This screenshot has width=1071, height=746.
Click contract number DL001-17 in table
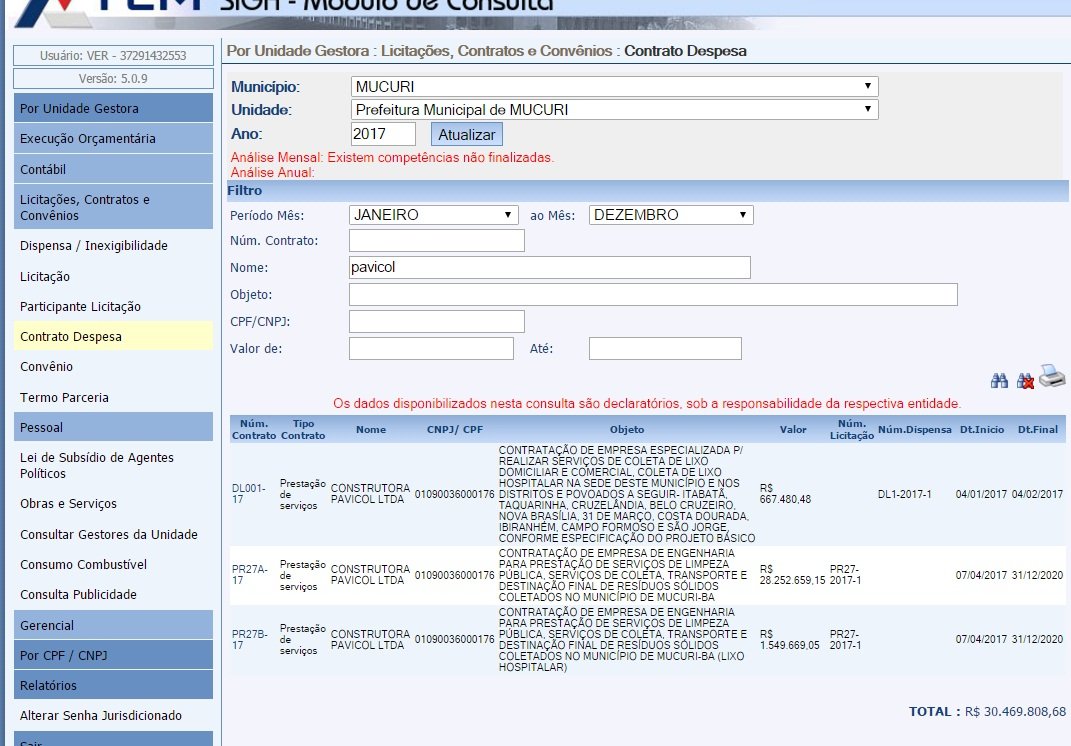249,494
